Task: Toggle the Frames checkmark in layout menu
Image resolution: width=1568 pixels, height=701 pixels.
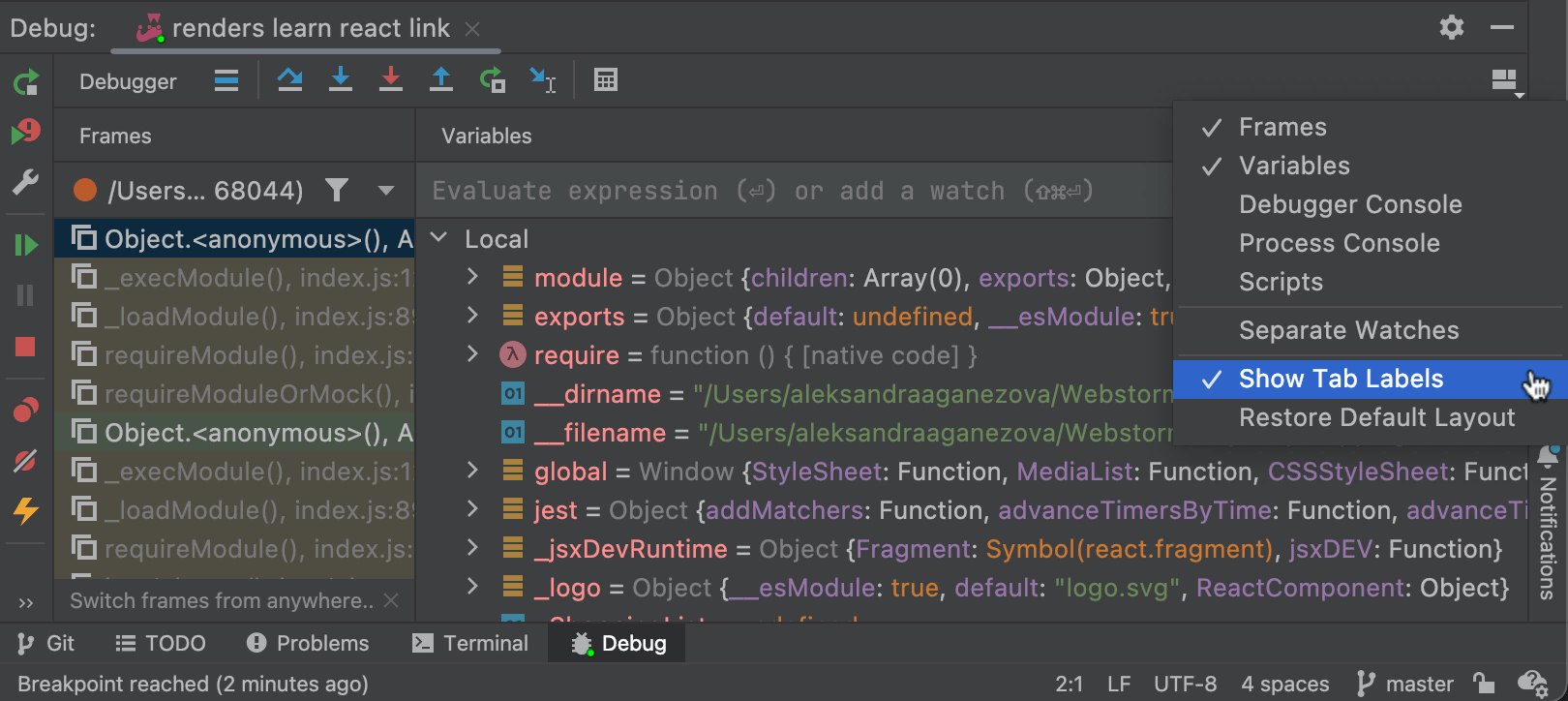Action: [x=1282, y=128]
